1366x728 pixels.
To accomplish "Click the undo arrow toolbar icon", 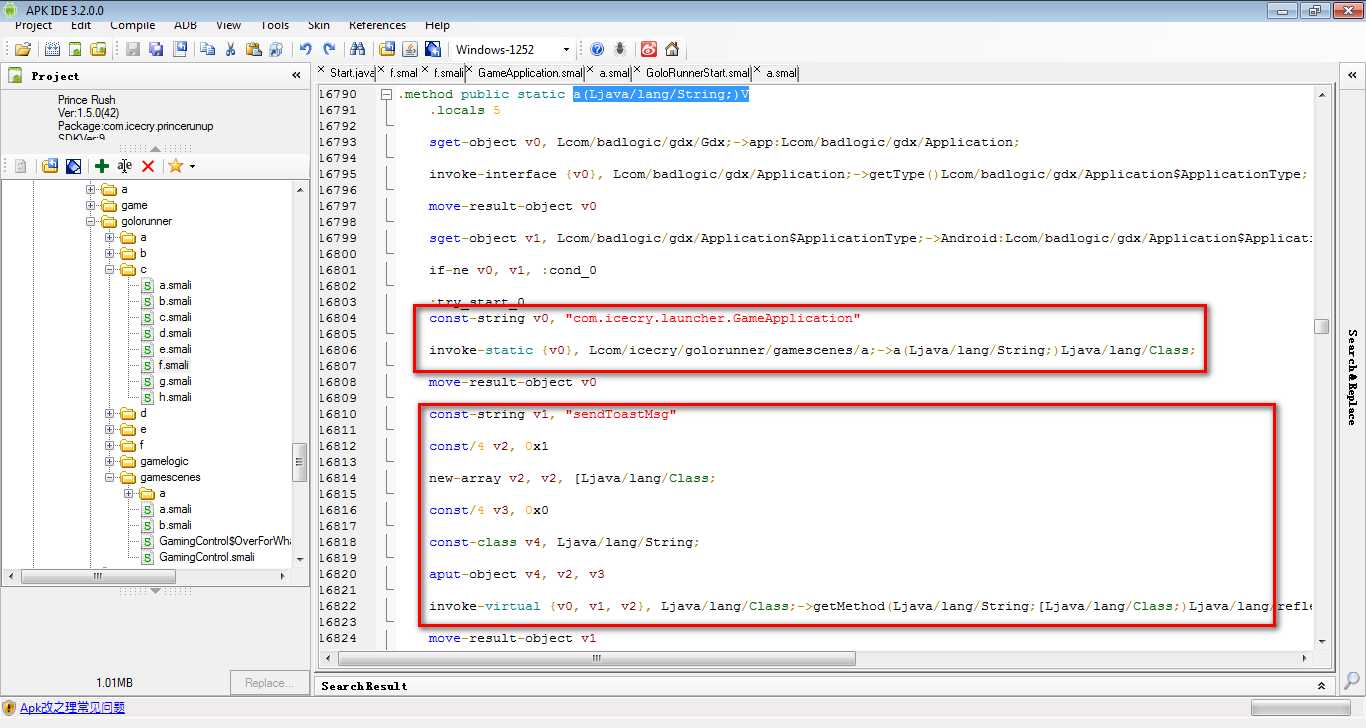I will [305, 49].
